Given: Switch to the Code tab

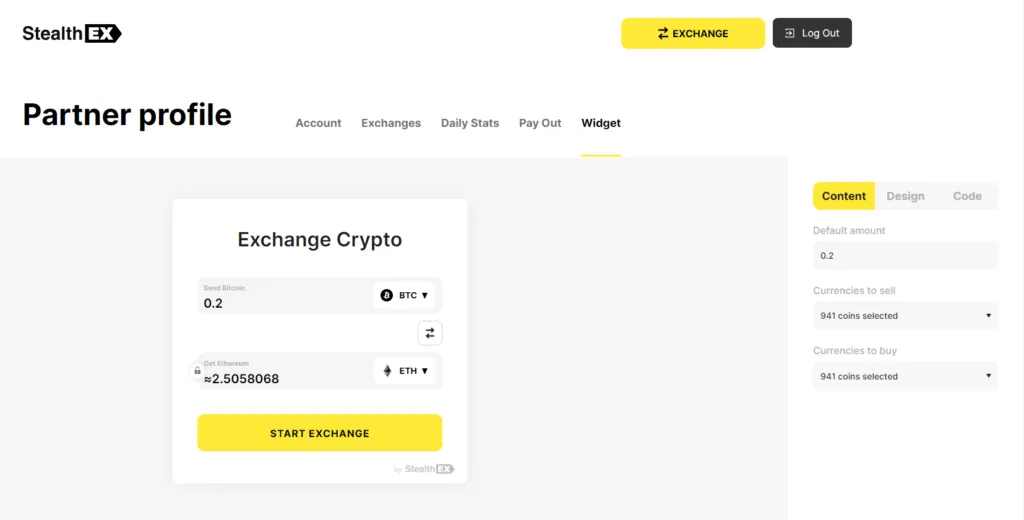Looking at the screenshot, I should coord(967,196).
